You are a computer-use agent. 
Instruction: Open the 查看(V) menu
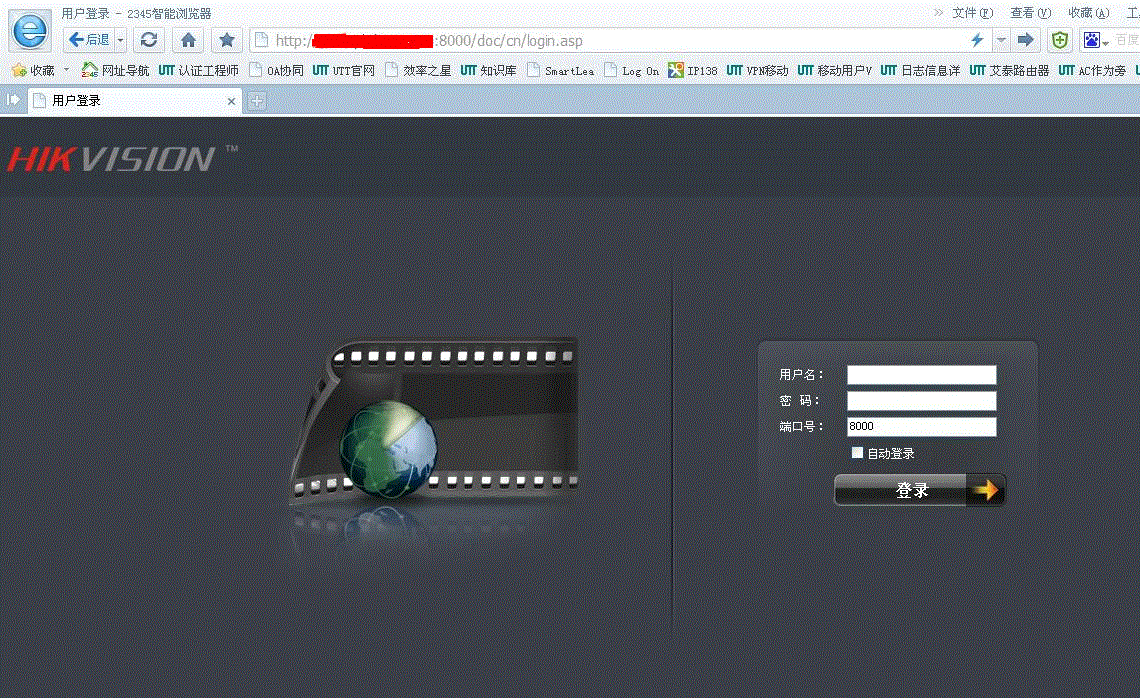(1030, 13)
